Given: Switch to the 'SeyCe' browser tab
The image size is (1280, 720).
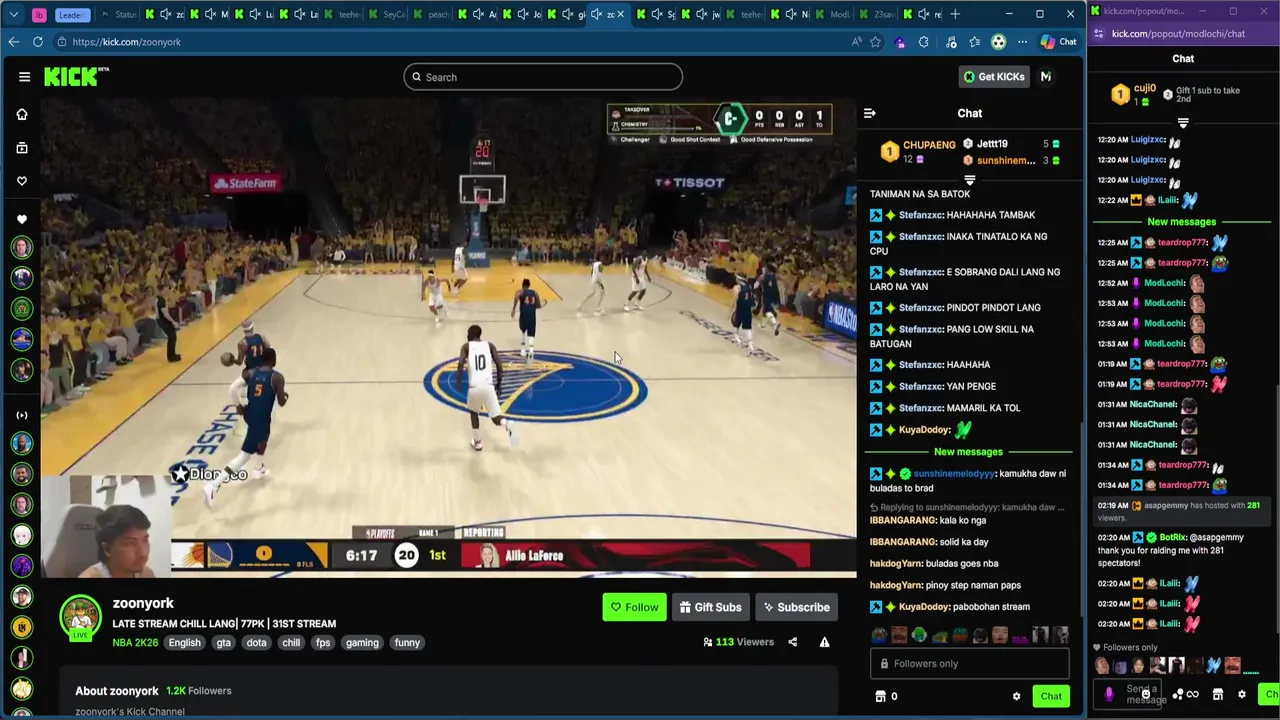Looking at the screenshot, I should [x=386, y=14].
